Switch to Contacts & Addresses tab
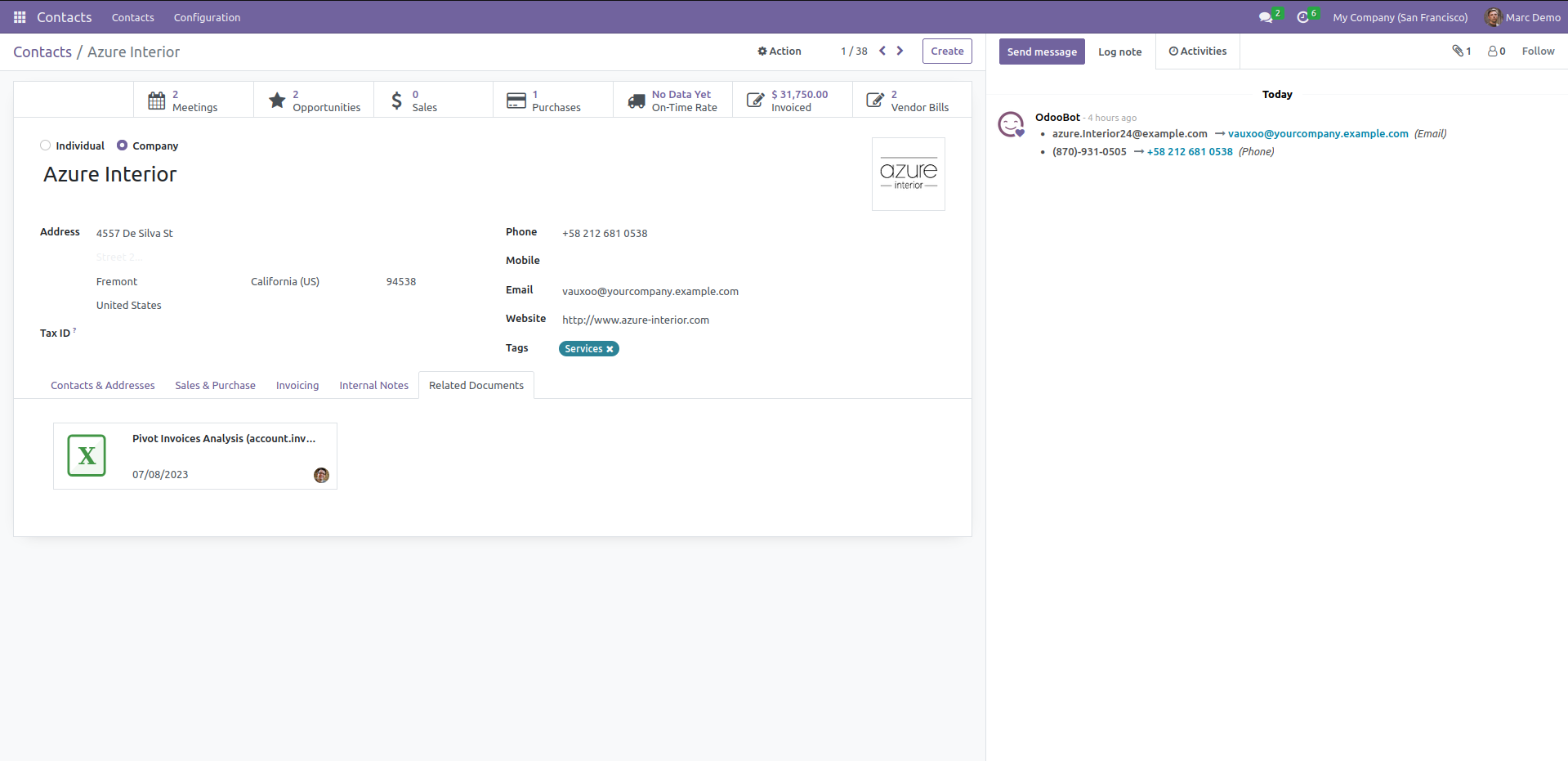Viewport: 1568px width, 761px height. pos(103,386)
